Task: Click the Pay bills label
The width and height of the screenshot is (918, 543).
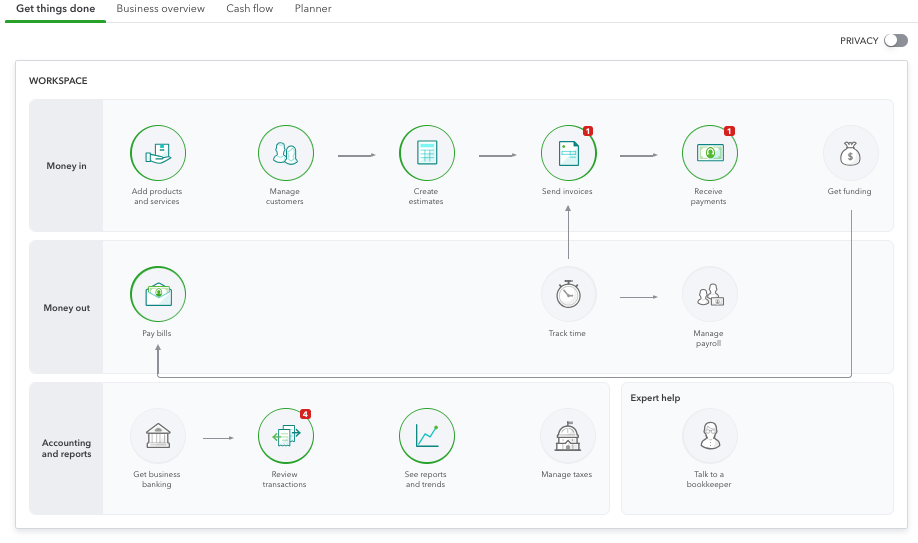Action: click(x=157, y=333)
